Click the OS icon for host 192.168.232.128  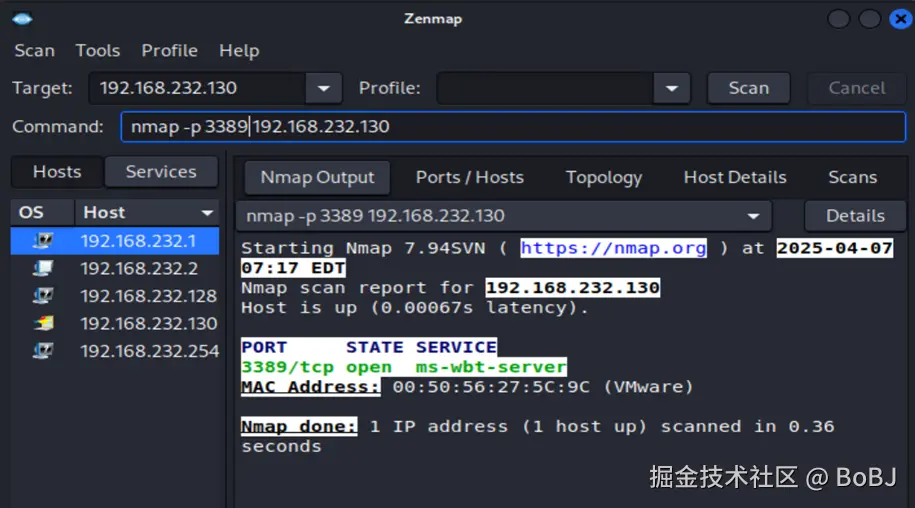[43, 295]
